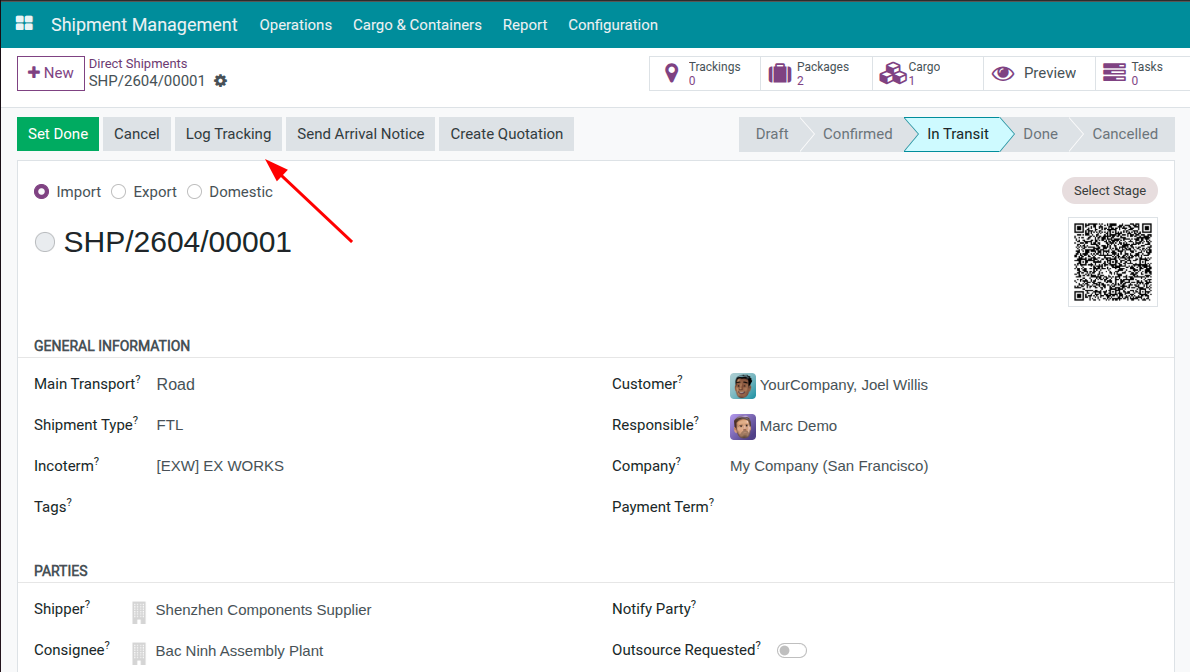The width and height of the screenshot is (1190, 672).
Task: Click the gear icon beside SHP/2604/00001 breadcrumb
Action: (x=221, y=81)
